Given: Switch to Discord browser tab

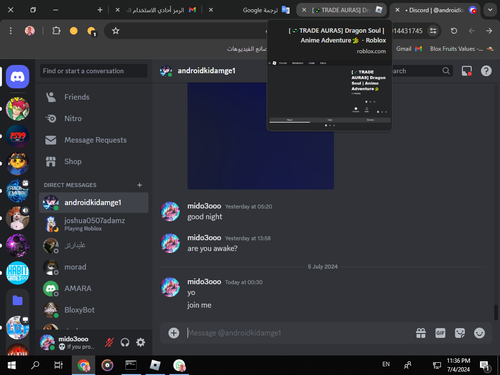Looking at the screenshot, I should pos(435,10).
